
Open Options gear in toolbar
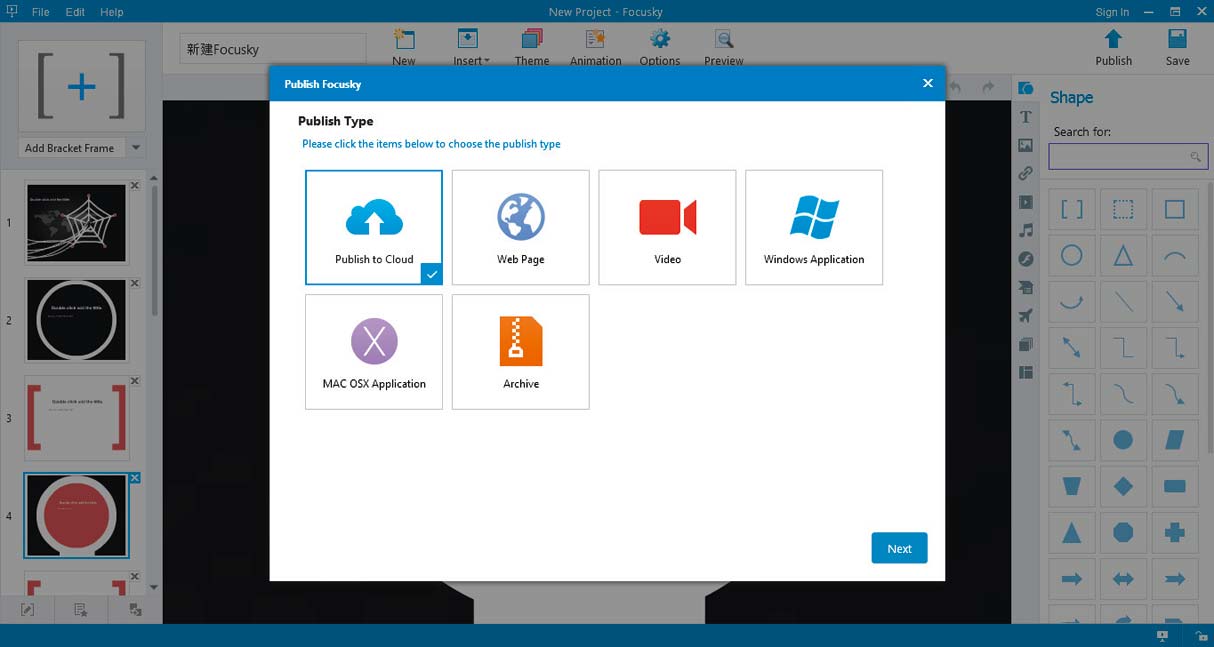(x=660, y=46)
